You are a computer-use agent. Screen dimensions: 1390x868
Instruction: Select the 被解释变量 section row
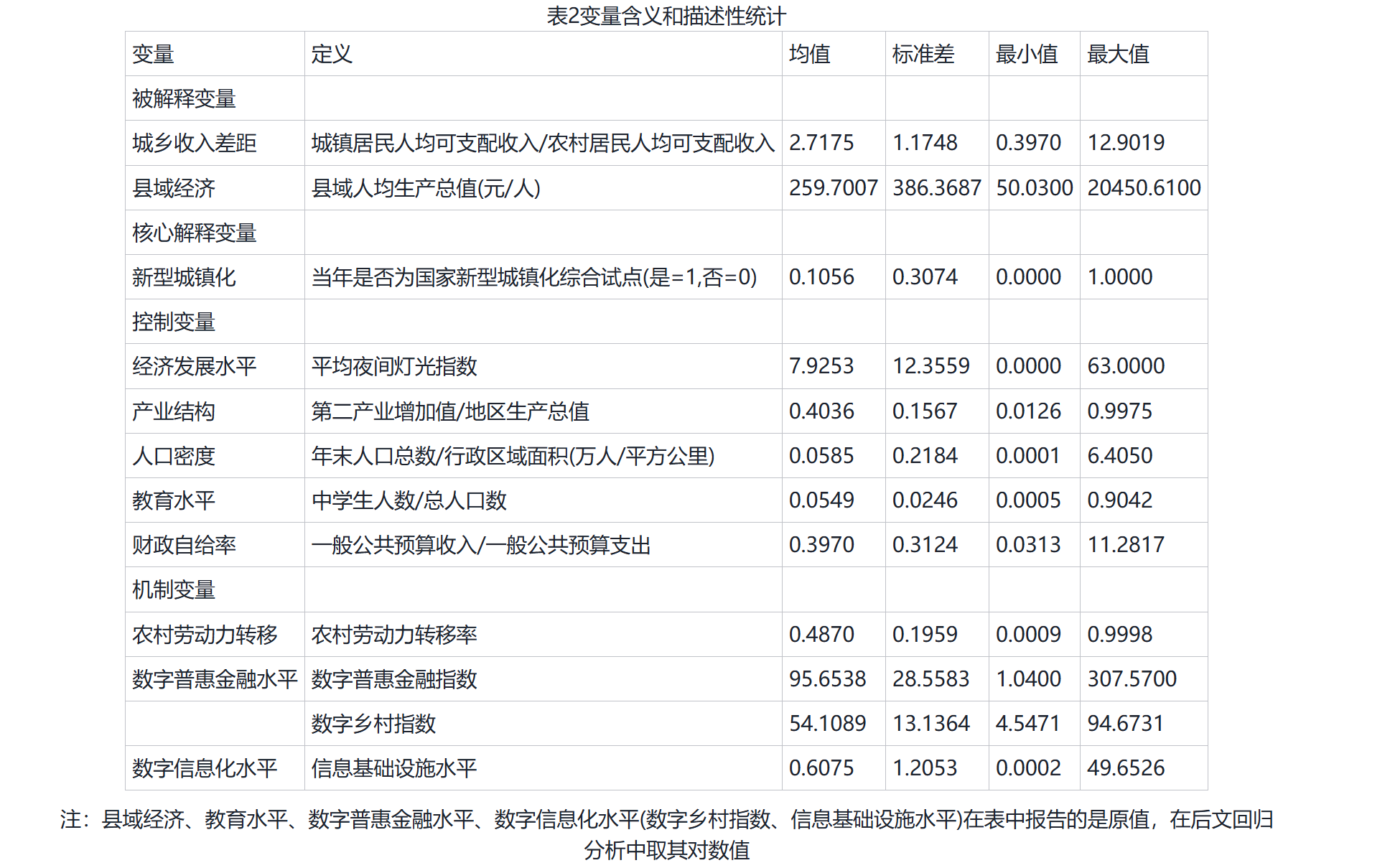[185, 98]
